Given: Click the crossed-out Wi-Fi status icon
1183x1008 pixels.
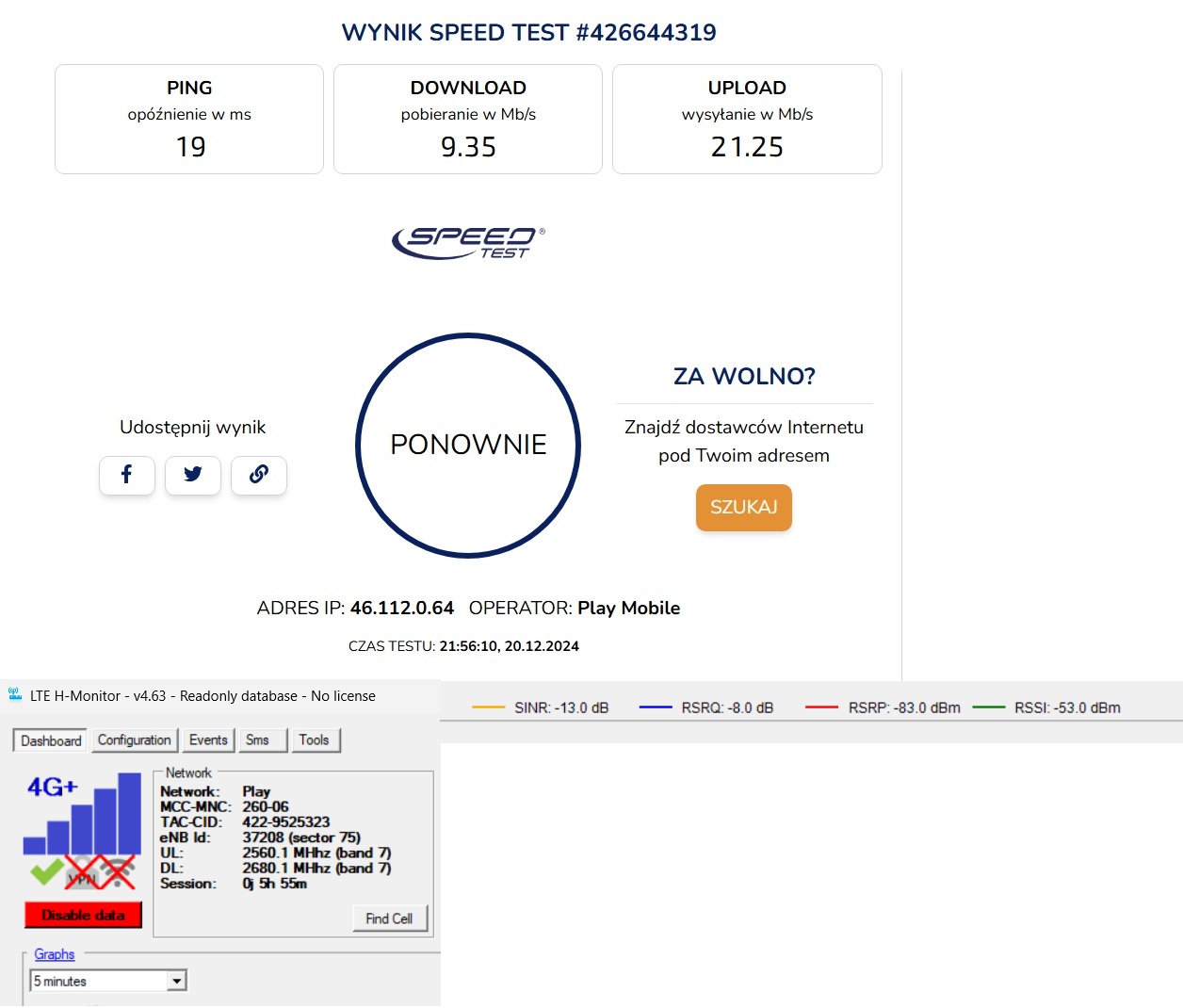Looking at the screenshot, I should pos(119,873).
